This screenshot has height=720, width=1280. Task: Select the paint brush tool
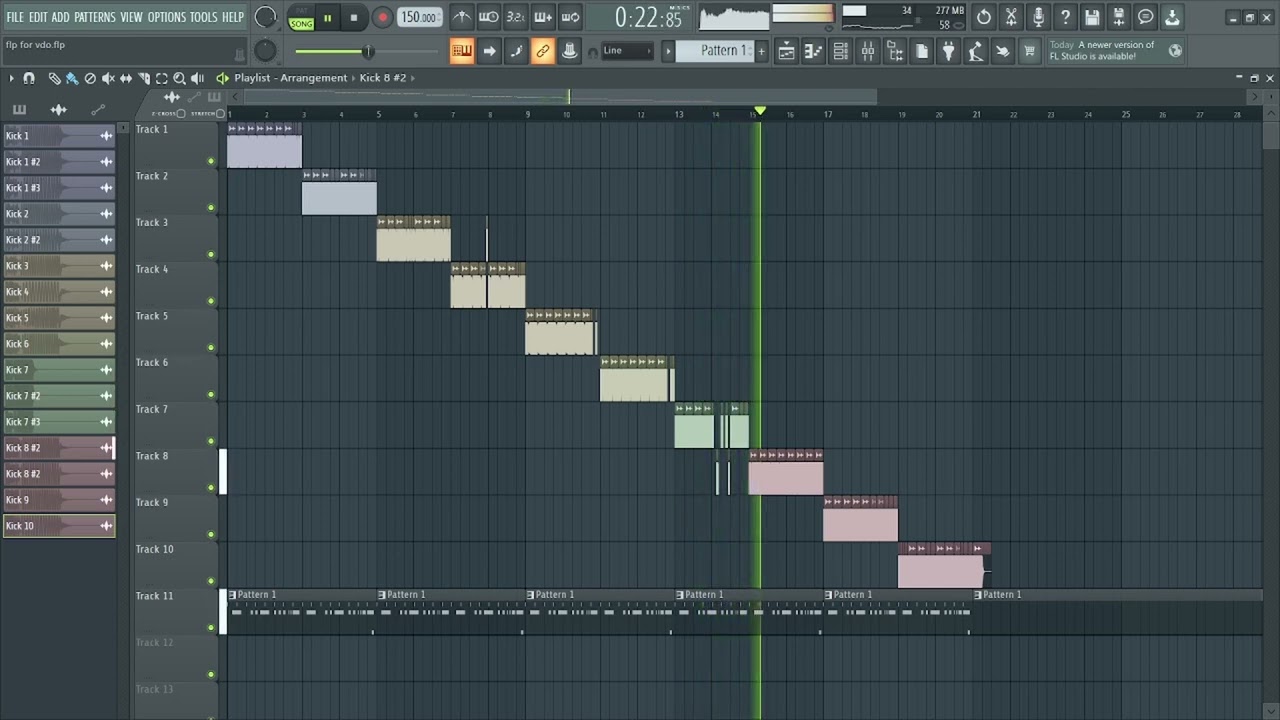coord(72,78)
